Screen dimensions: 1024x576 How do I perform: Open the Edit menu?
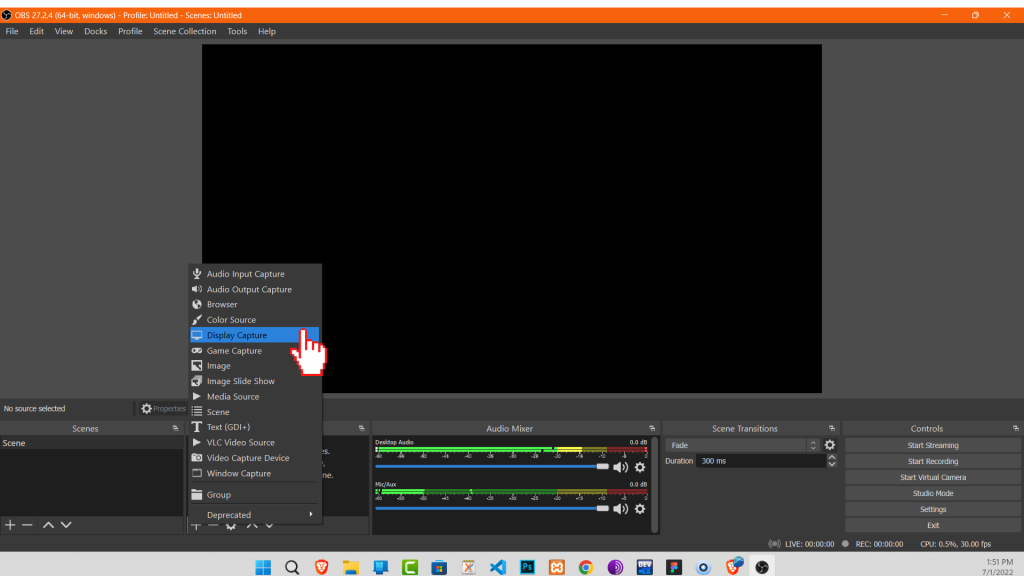click(37, 31)
